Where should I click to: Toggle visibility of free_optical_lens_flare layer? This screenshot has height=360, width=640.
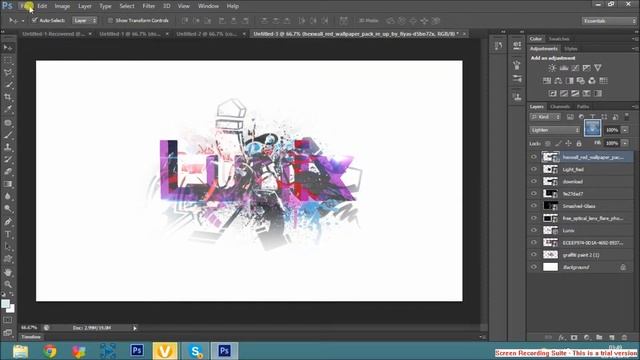534,218
